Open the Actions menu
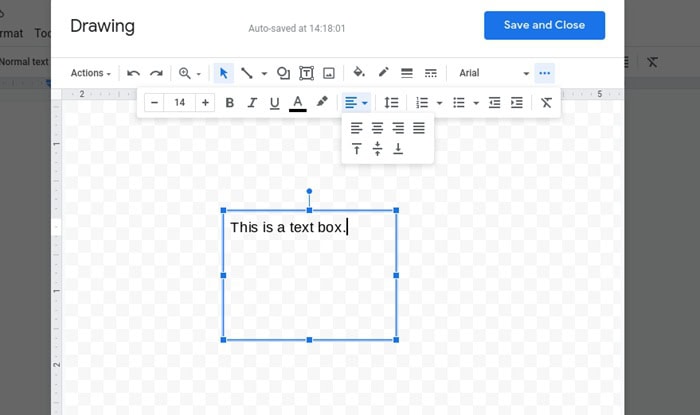The width and height of the screenshot is (700, 415). pyautogui.click(x=91, y=73)
